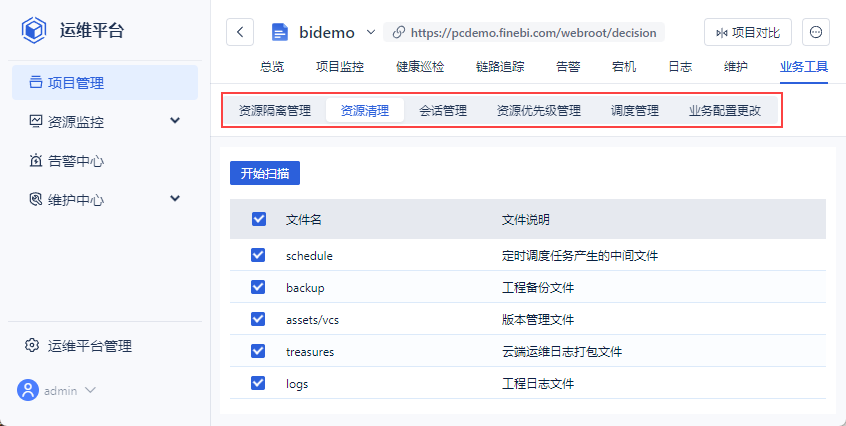Click the 维护中心 shield icon
This screenshot has width=846, height=426.
point(35,199)
